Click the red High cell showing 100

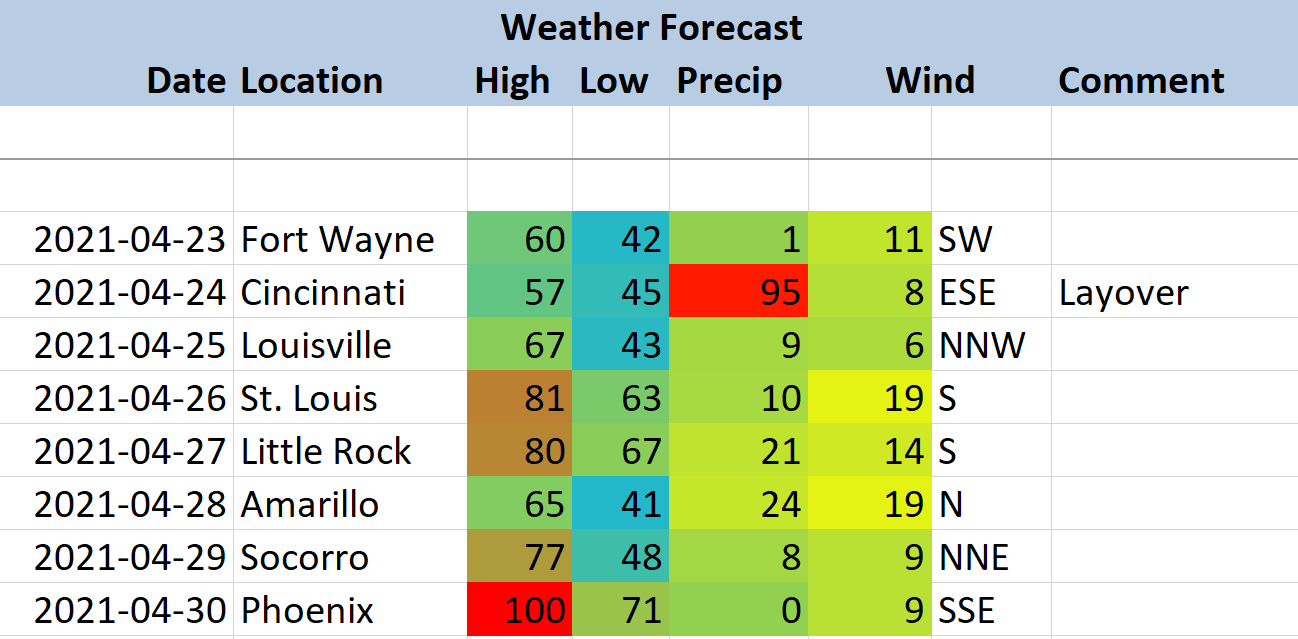pyautogui.click(x=520, y=610)
